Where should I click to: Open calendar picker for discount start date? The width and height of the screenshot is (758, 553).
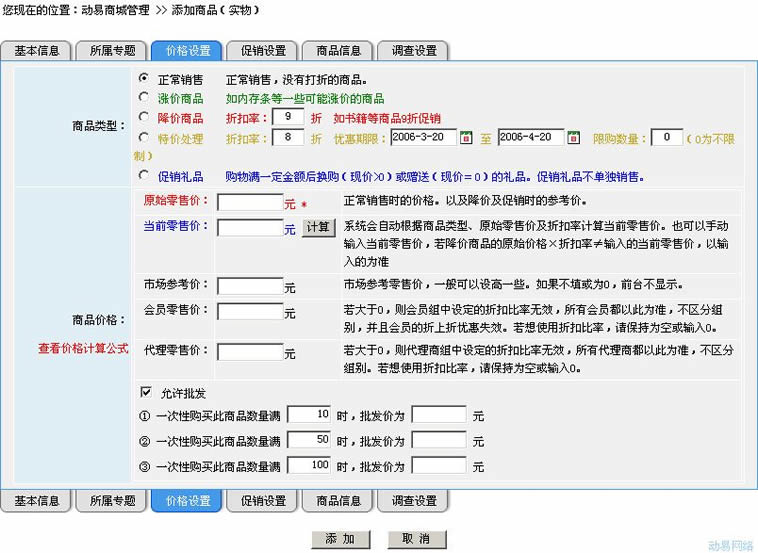point(466,138)
